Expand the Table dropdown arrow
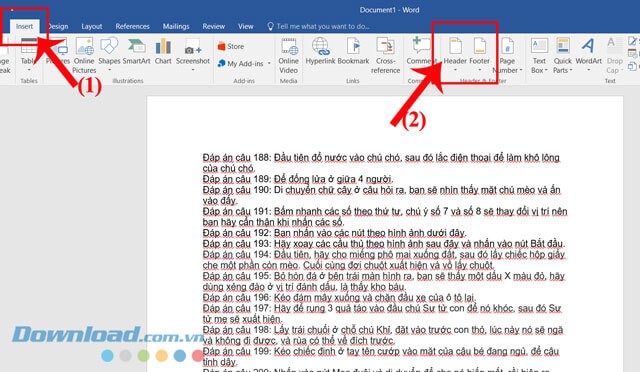The image size is (640, 372). [29, 70]
